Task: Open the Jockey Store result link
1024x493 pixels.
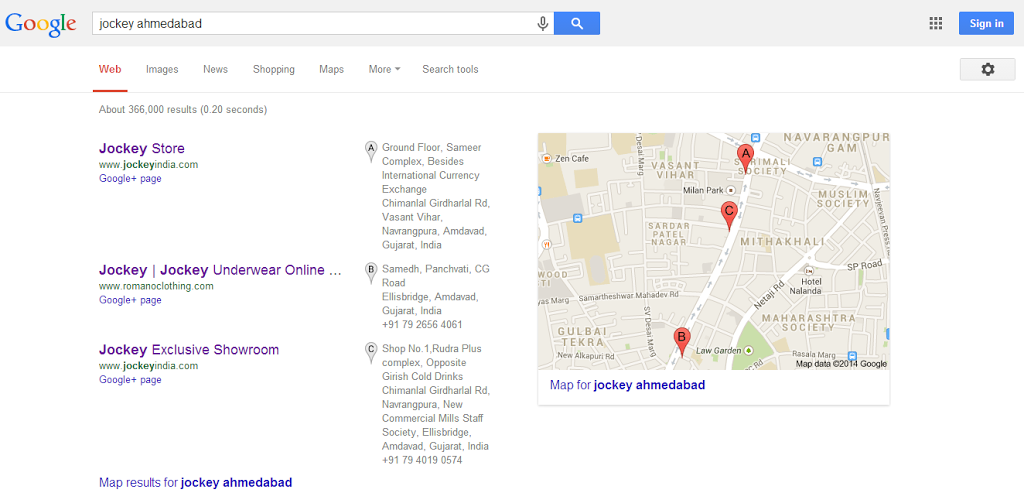Action: 141,149
